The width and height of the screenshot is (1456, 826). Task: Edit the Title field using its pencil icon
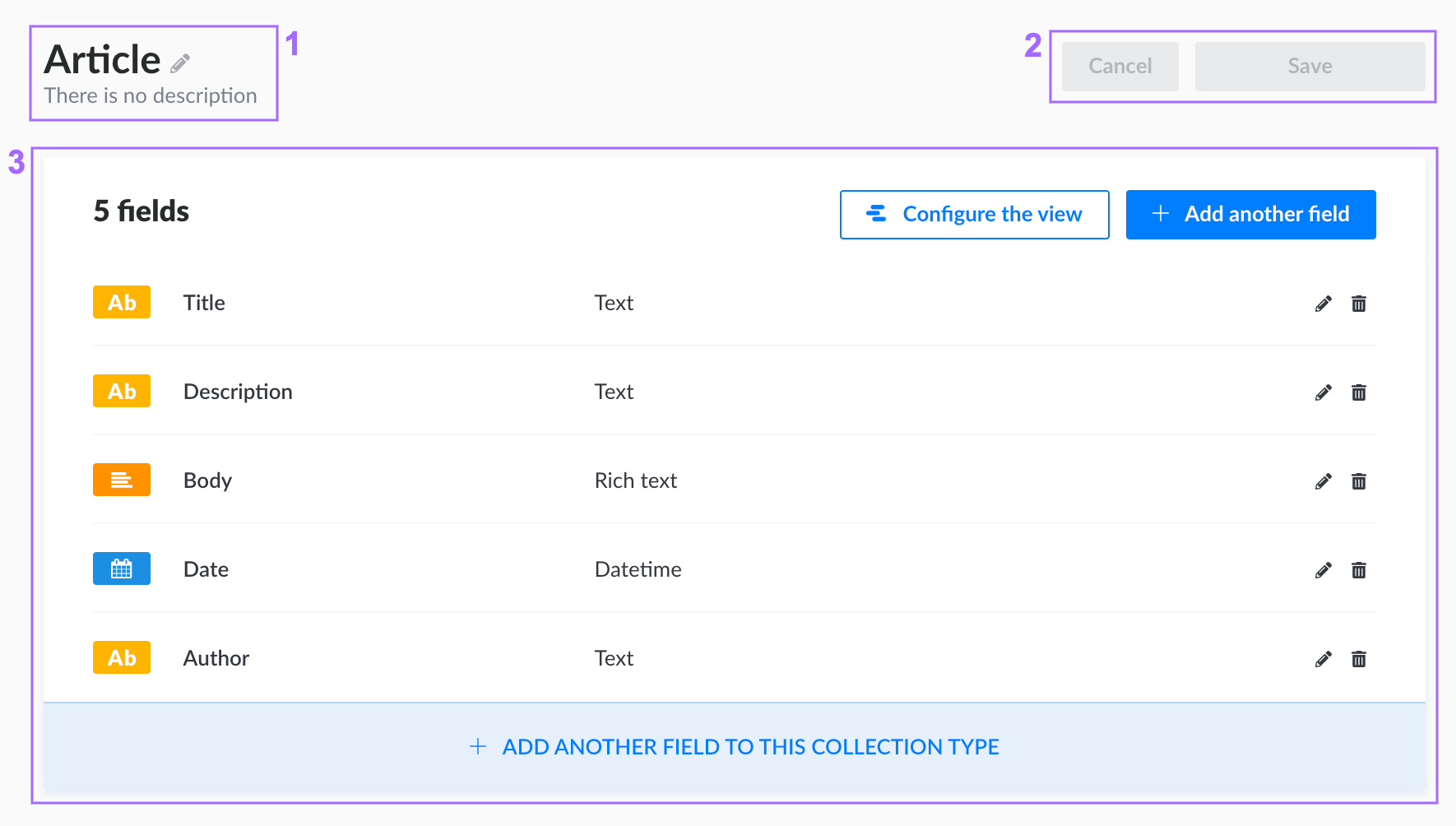pyautogui.click(x=1323, y=304)
